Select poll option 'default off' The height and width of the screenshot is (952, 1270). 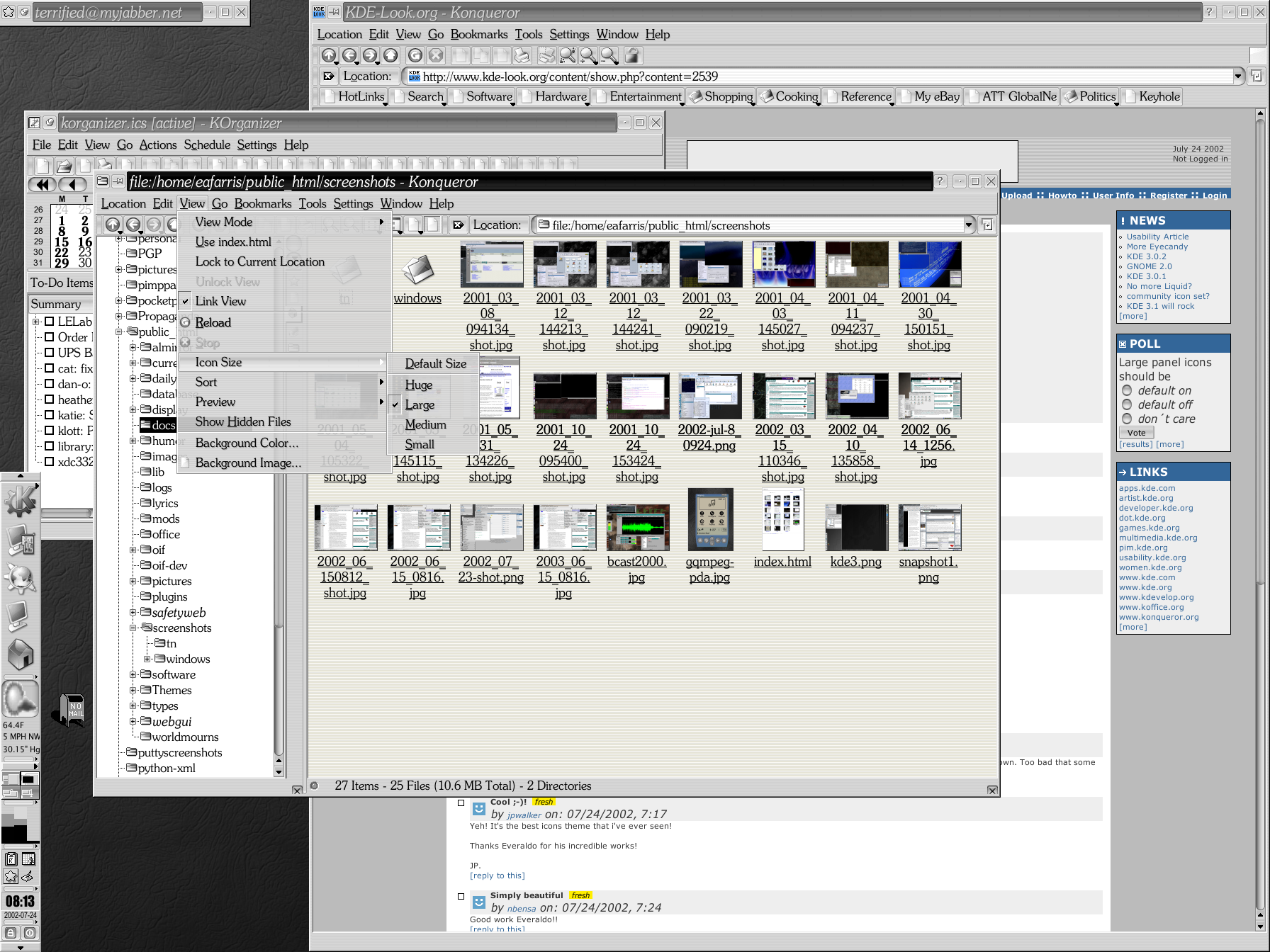1127,404
